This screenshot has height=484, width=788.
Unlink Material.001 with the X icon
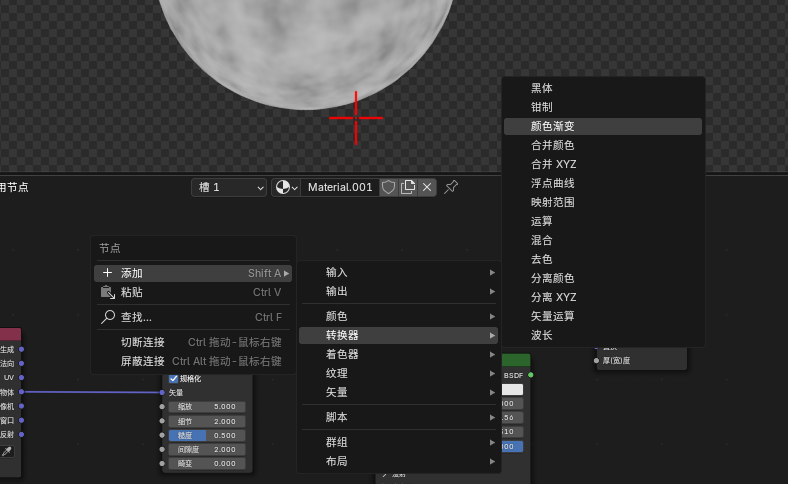(427, 187)
